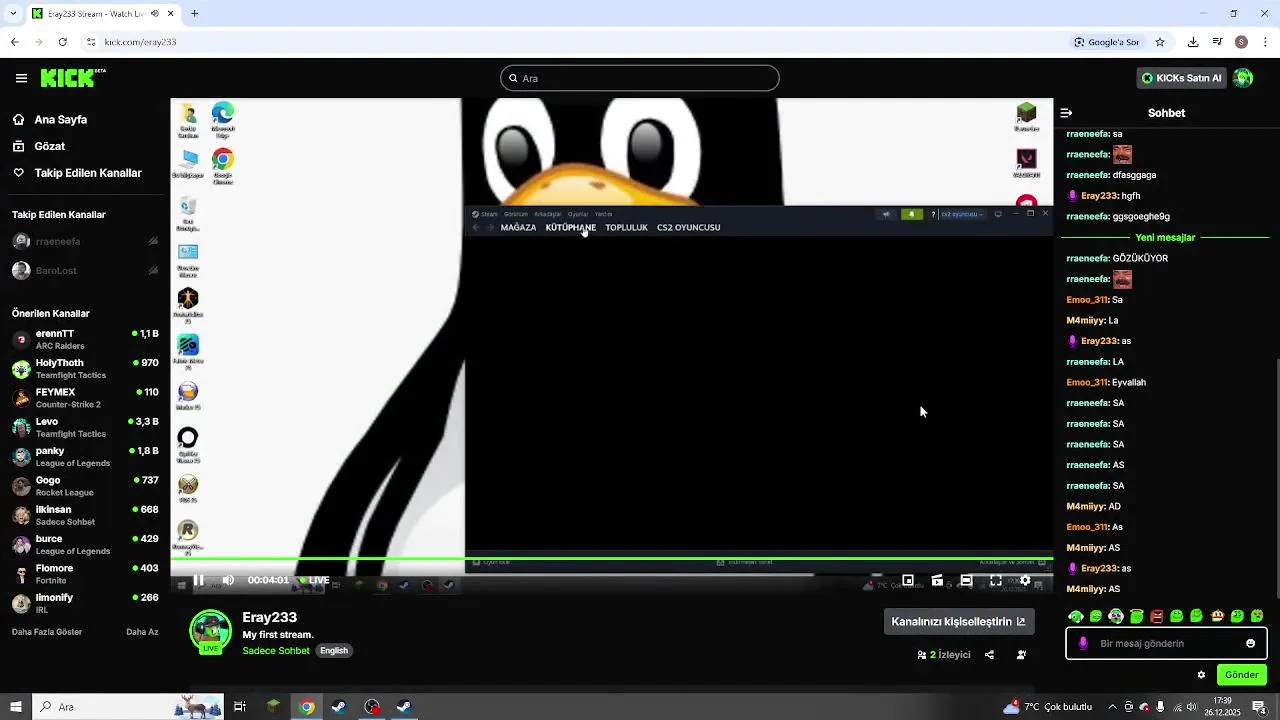Viewport: 1280px width, 720px height.
Task: Pause the live stream
Action: [199, 580]
